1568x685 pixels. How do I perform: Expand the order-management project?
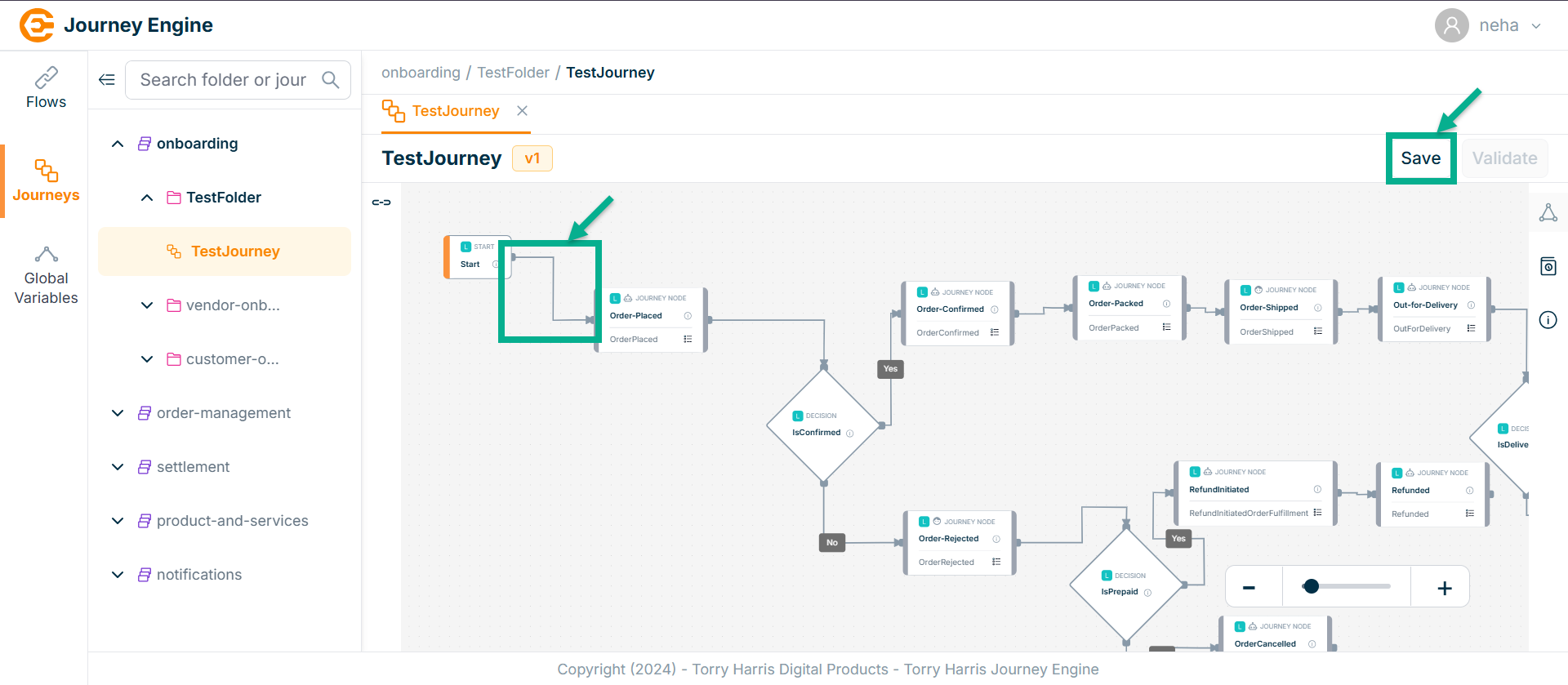click(x=118, y=413)
